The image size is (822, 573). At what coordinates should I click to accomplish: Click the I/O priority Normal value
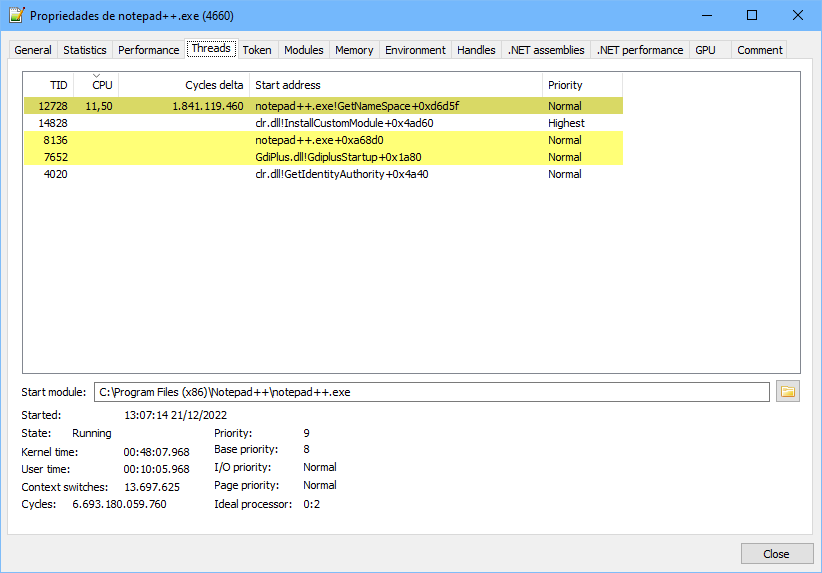pos(320,467)
